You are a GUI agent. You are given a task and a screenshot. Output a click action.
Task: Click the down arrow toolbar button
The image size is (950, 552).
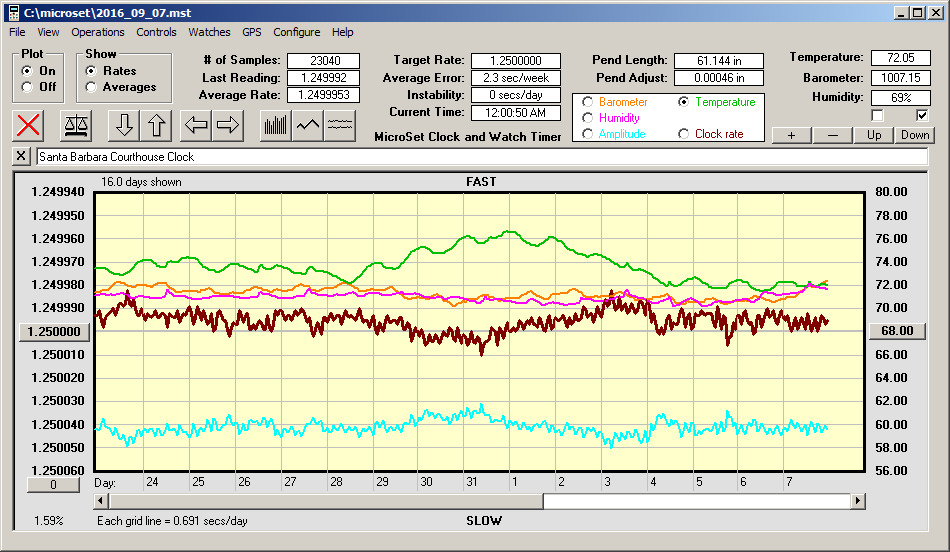point(124,125)
